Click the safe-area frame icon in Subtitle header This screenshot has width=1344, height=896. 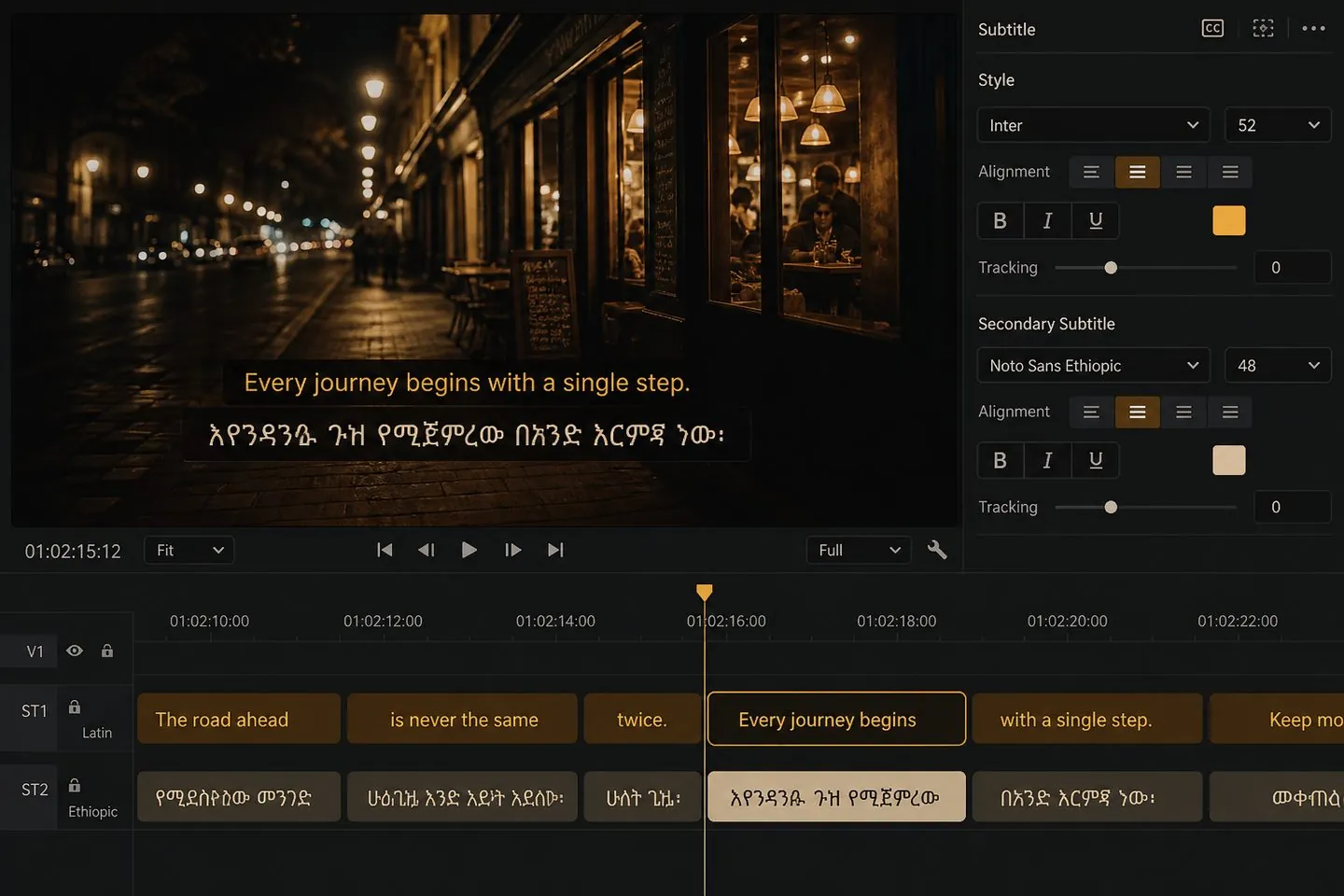pyautogui.click(x=1263, y=28)
